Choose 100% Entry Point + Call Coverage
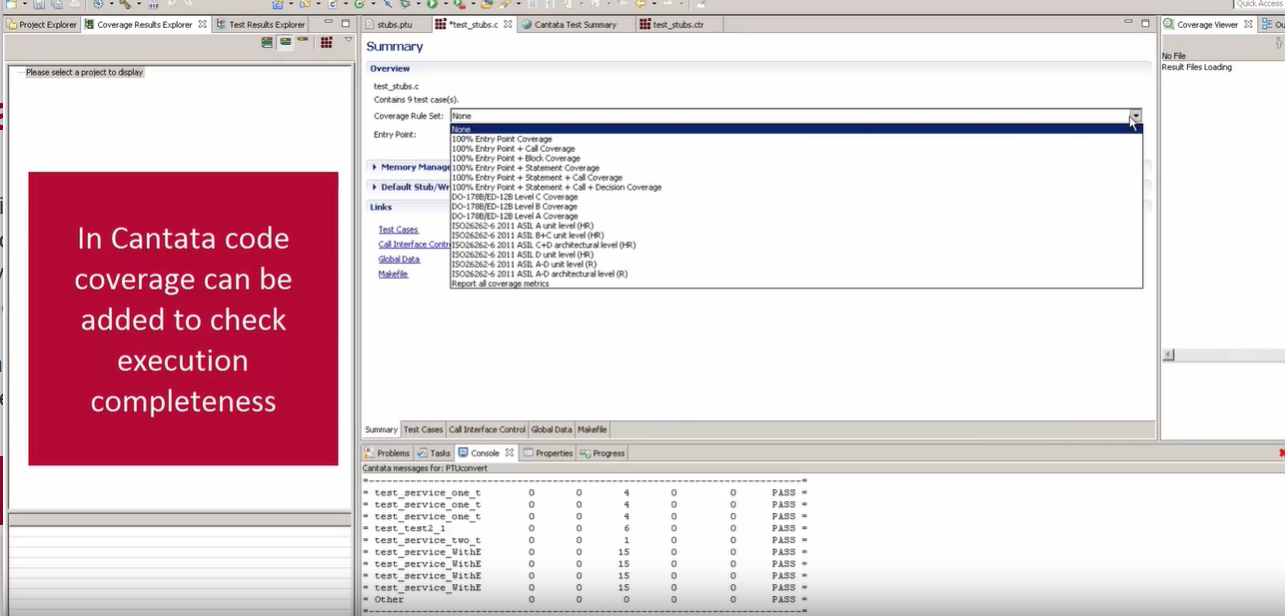The height and width of the screenshot is (616, 1285). click(x=796, y=149)
